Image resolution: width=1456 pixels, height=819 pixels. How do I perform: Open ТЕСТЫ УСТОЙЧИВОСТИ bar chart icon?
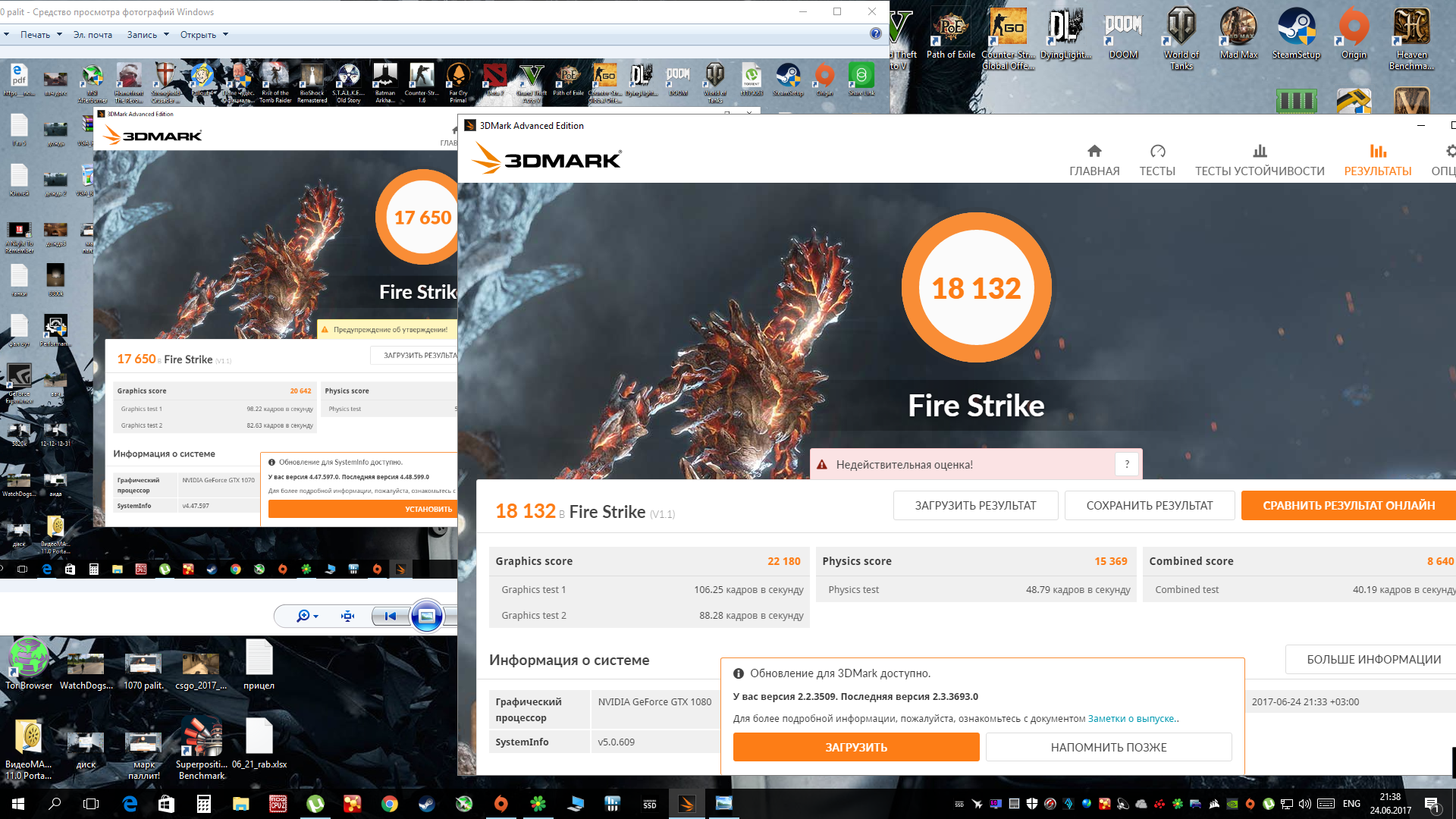coord(1260,151)
